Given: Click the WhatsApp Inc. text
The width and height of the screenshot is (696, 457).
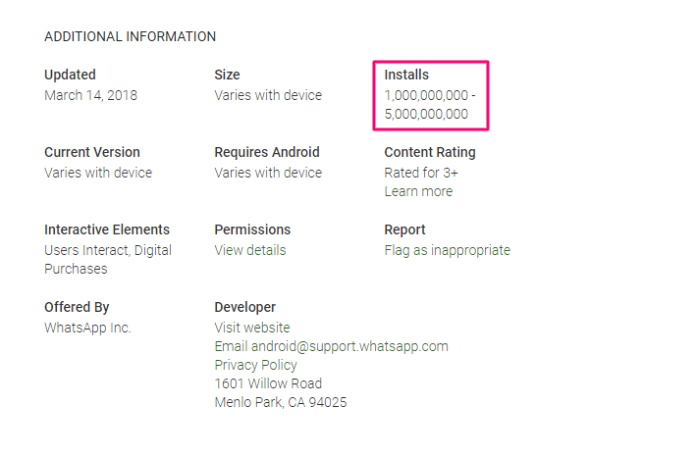Looking at the screenshot, I should [x=88, y=327].
